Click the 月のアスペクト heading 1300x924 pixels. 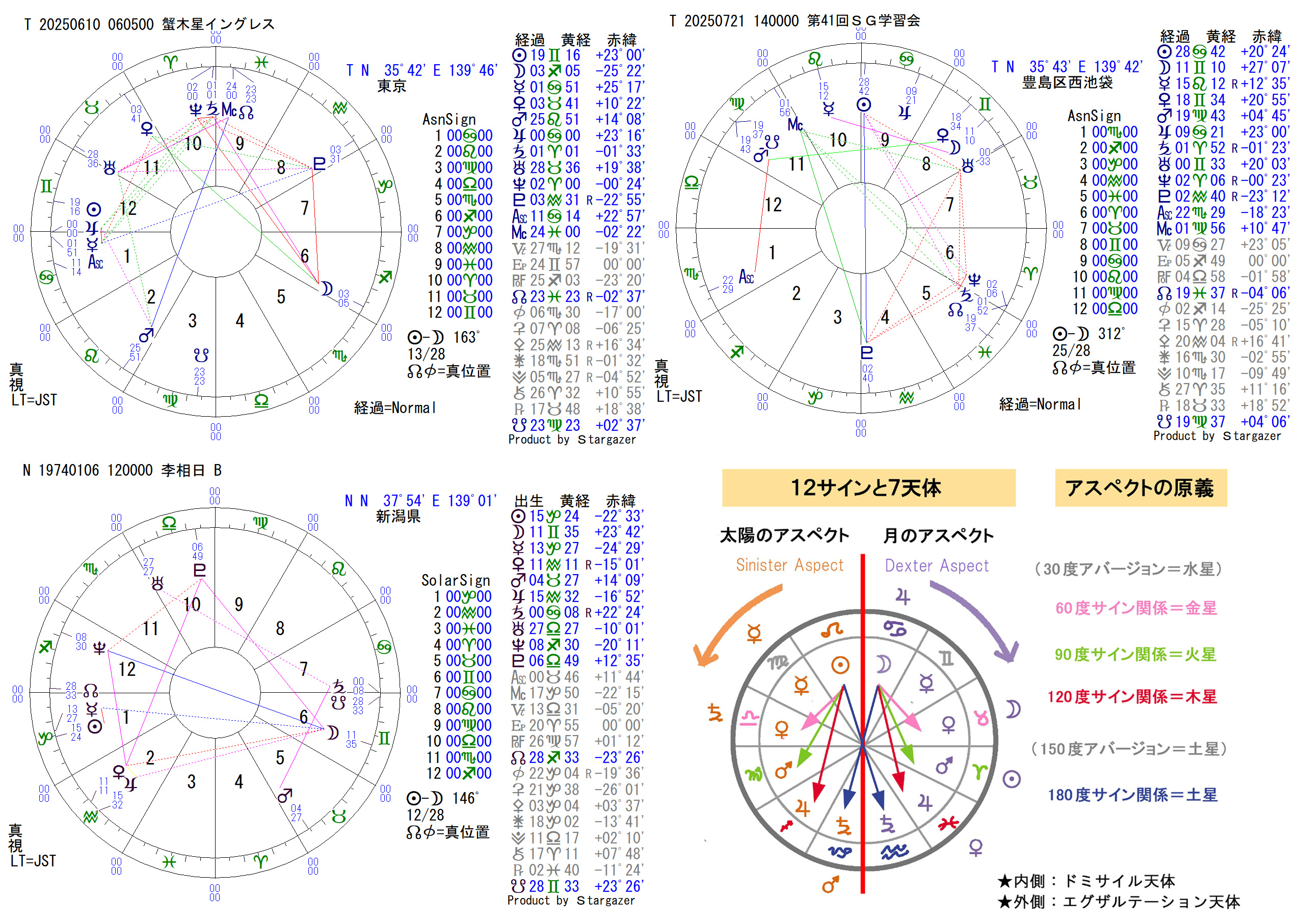(x=938, y=535)
